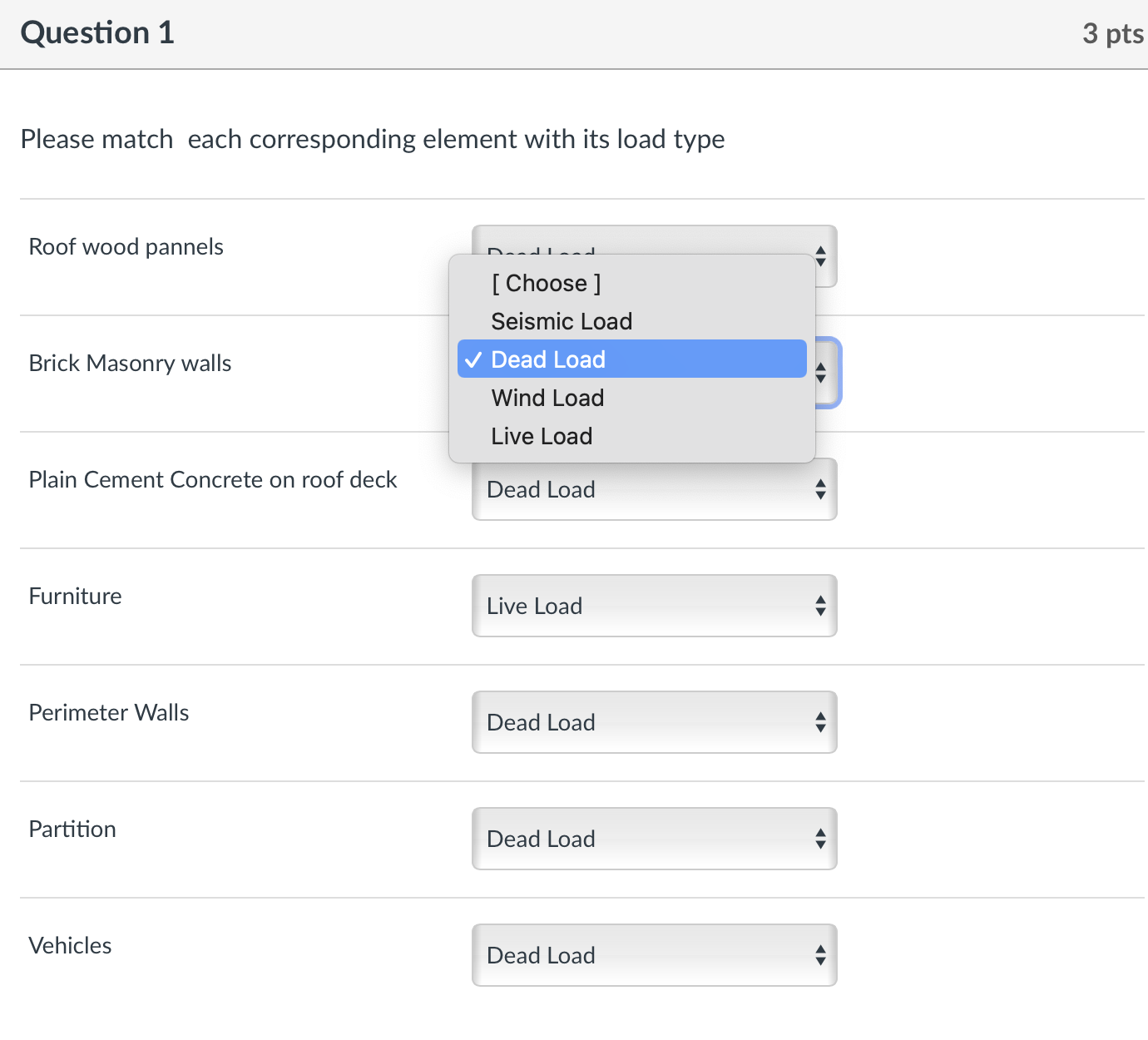
Task: Click the stepper arrows on Perimeter Walls dropdown
Action: click(x=821, y=722)
